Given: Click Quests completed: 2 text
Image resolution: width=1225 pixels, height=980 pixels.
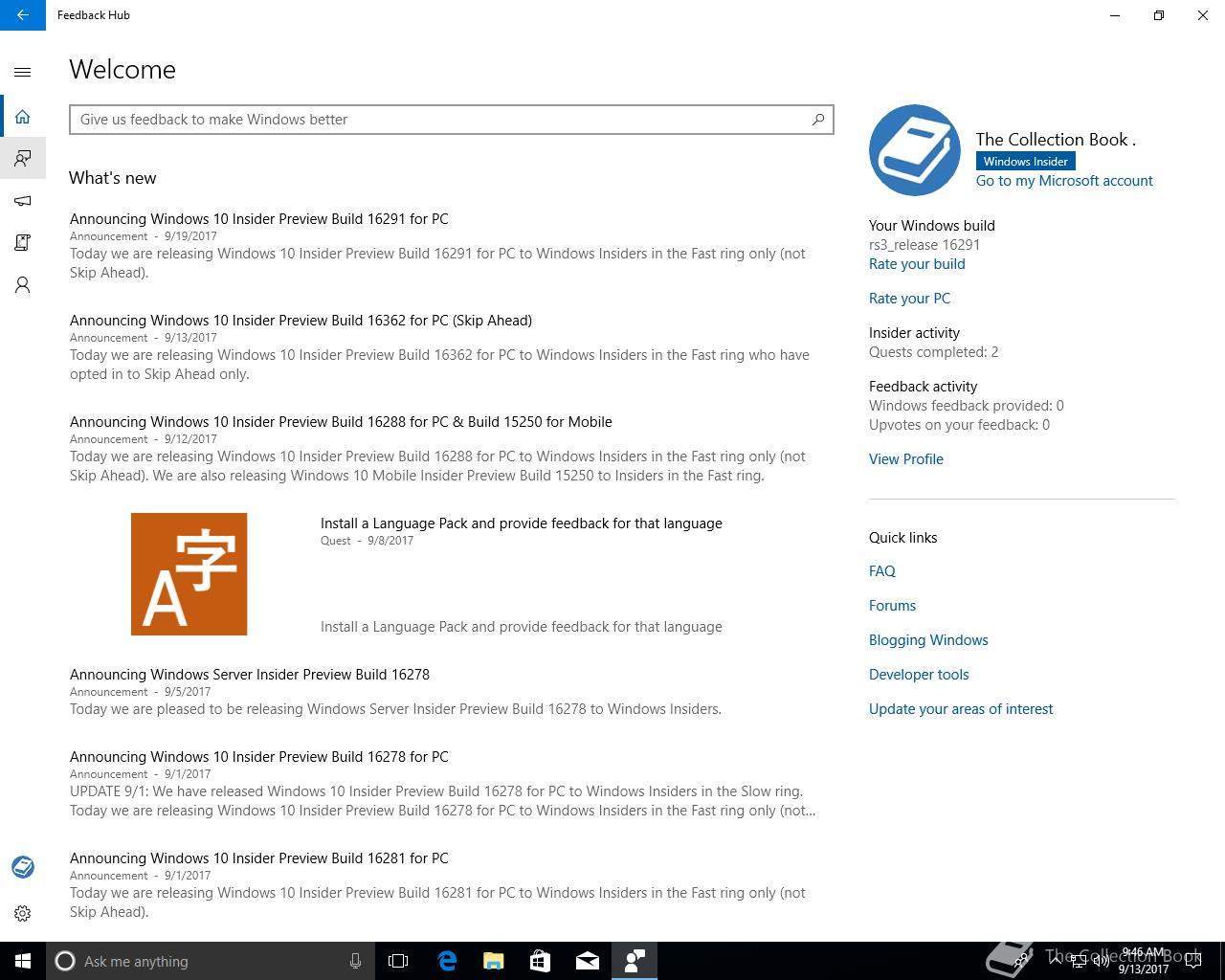Looking at the screenshot, I should [x=933, y=352].
